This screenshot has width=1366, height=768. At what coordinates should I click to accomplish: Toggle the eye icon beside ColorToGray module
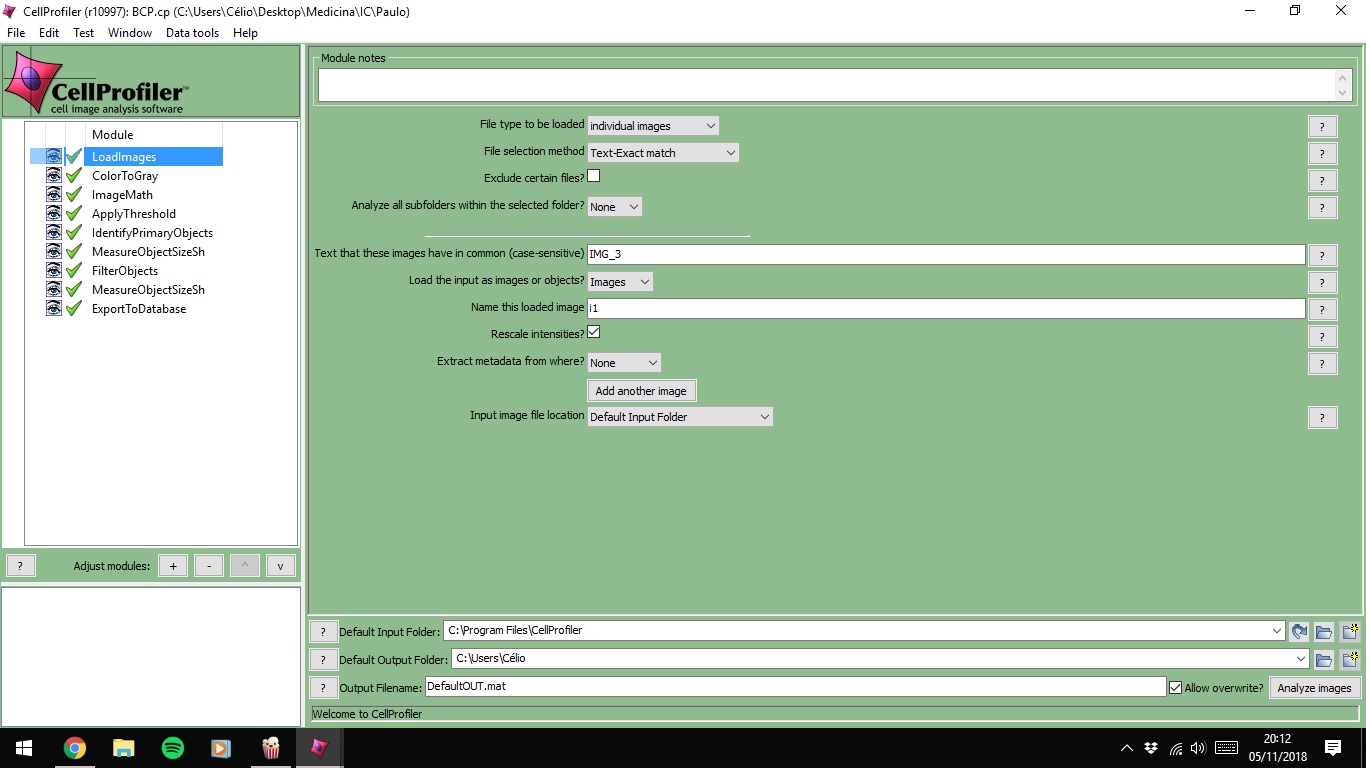[55, 175]
